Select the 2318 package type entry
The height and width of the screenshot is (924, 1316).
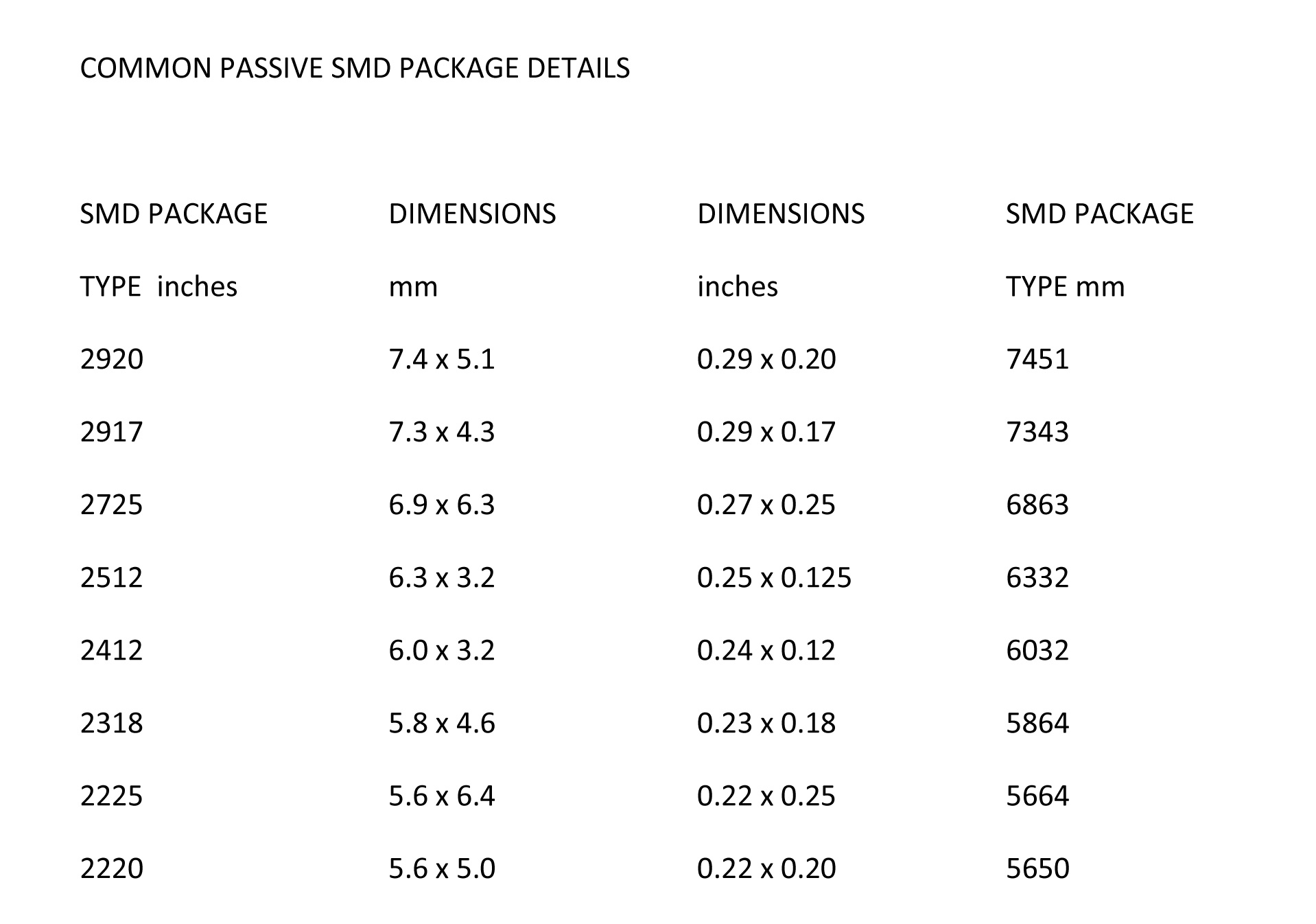(x=112, y=723)
